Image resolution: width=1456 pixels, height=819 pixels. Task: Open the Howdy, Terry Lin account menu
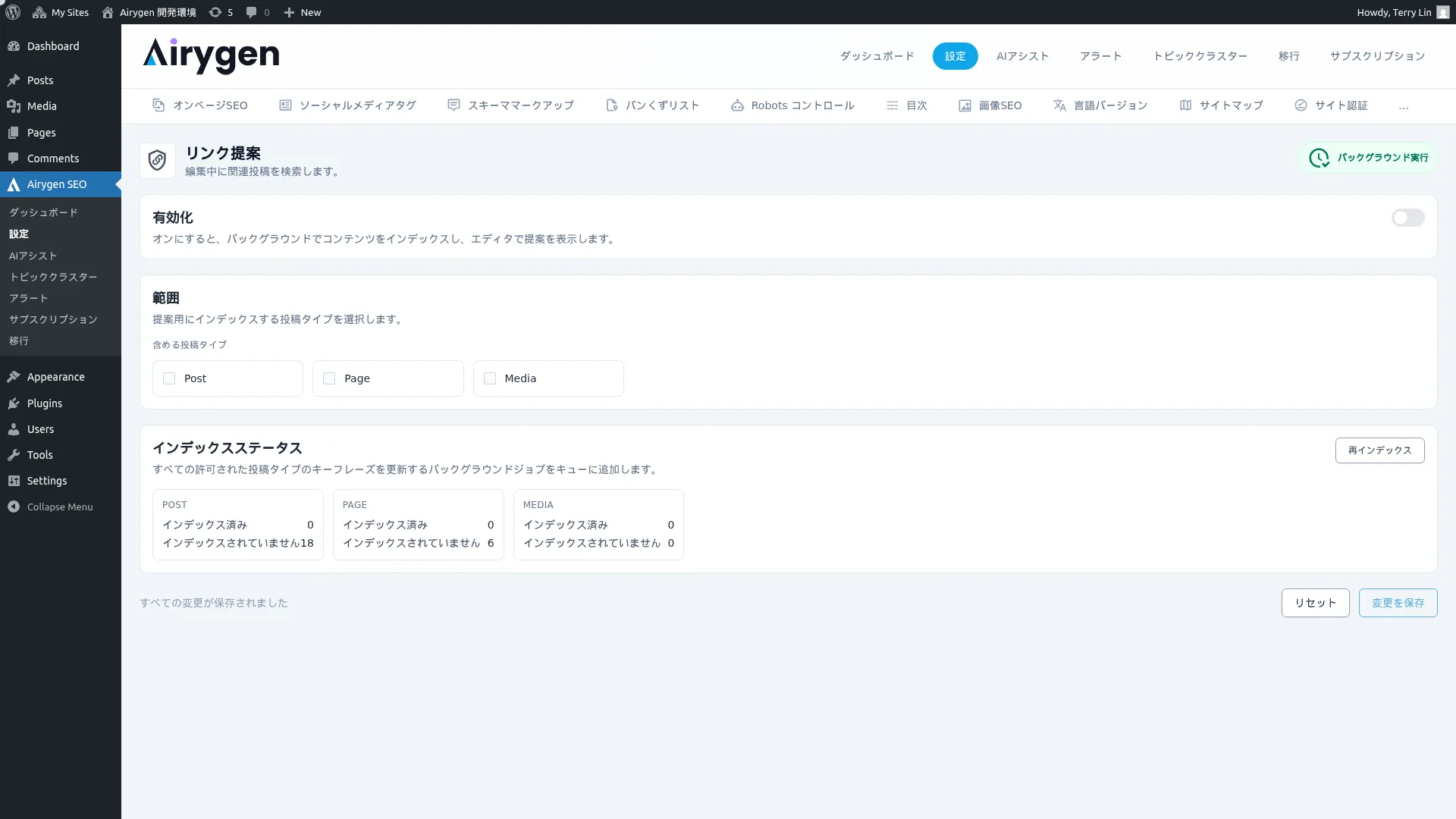(1402, 12)
